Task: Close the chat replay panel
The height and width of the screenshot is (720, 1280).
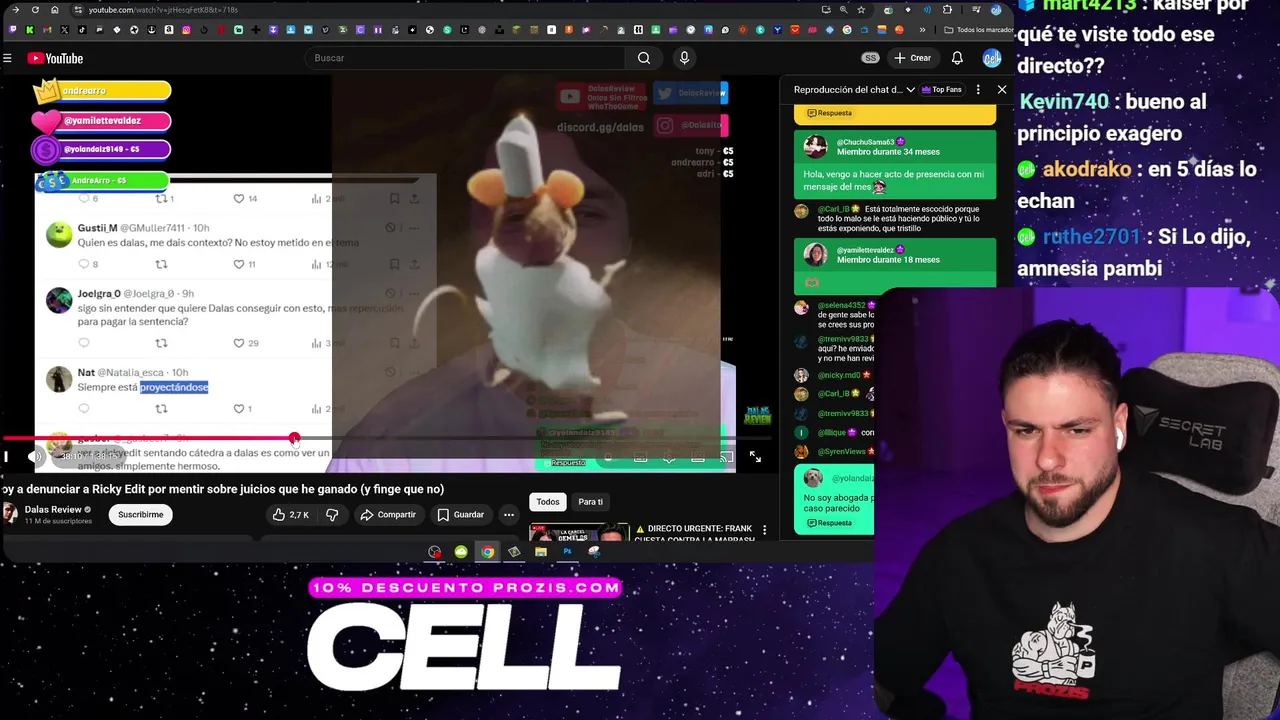Action: 1002,90
